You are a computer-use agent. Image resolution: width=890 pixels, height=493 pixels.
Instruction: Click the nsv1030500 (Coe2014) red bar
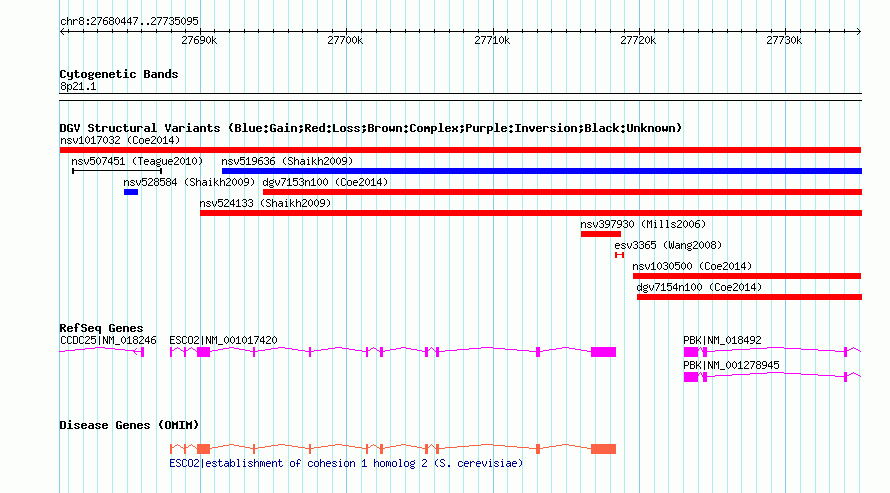[x=747, y=276]
